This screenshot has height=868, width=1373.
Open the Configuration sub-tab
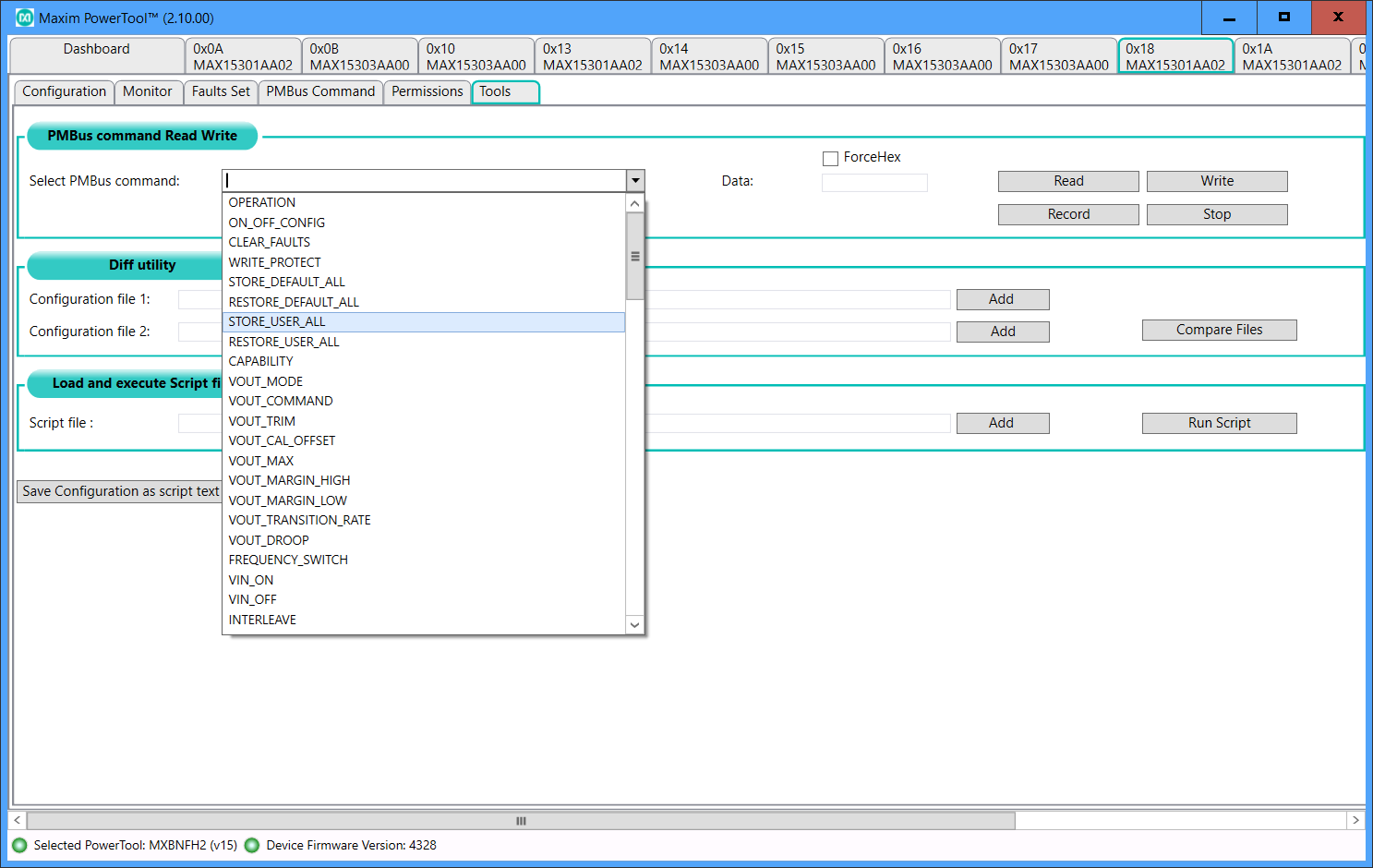[x=64, y=91]
